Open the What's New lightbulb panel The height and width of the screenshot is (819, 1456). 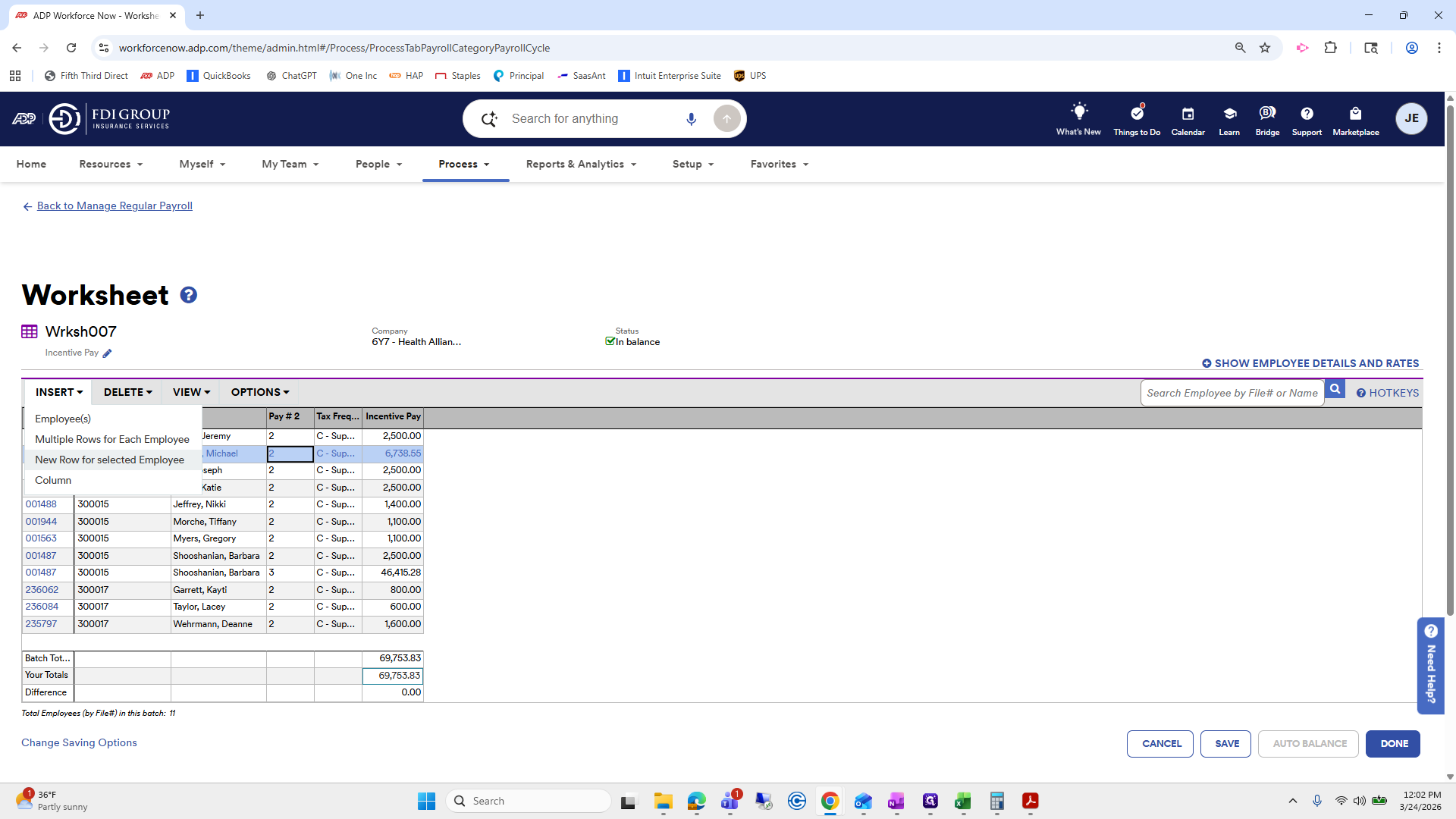(x=1078, y=119)
